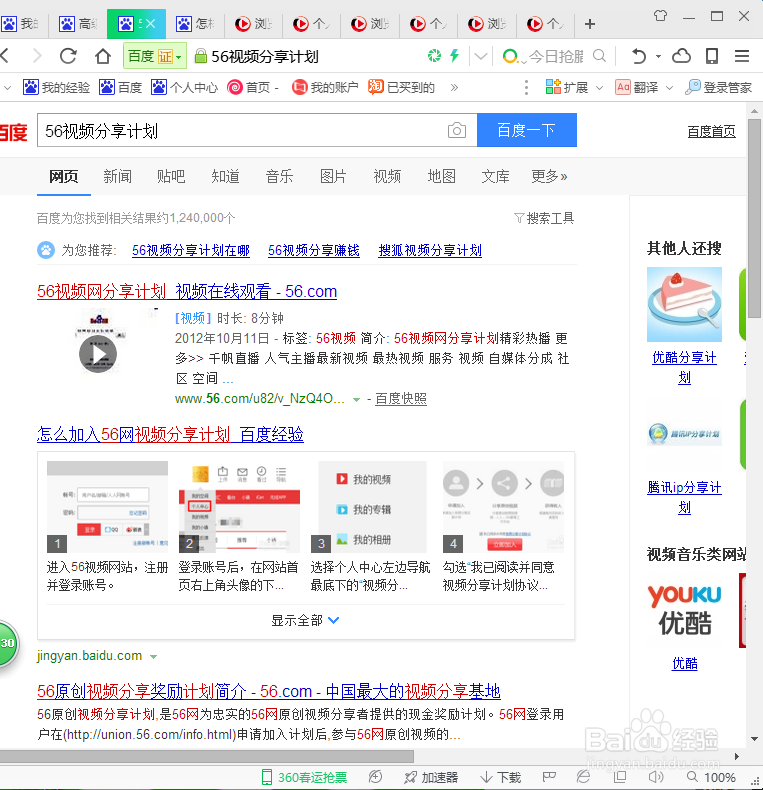Open result 56视频网分享计划 视频在线观看
The image size is (763, 790).
pyautogui.click(x=187, y=291)
